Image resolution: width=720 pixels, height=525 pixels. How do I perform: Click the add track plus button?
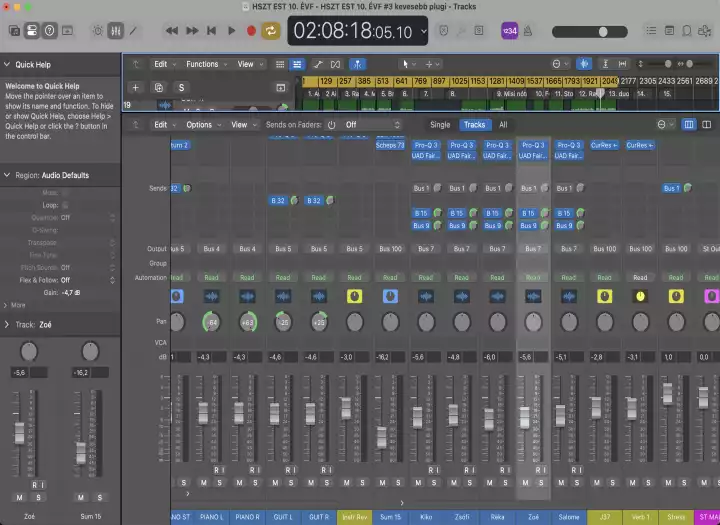point(136,87)
